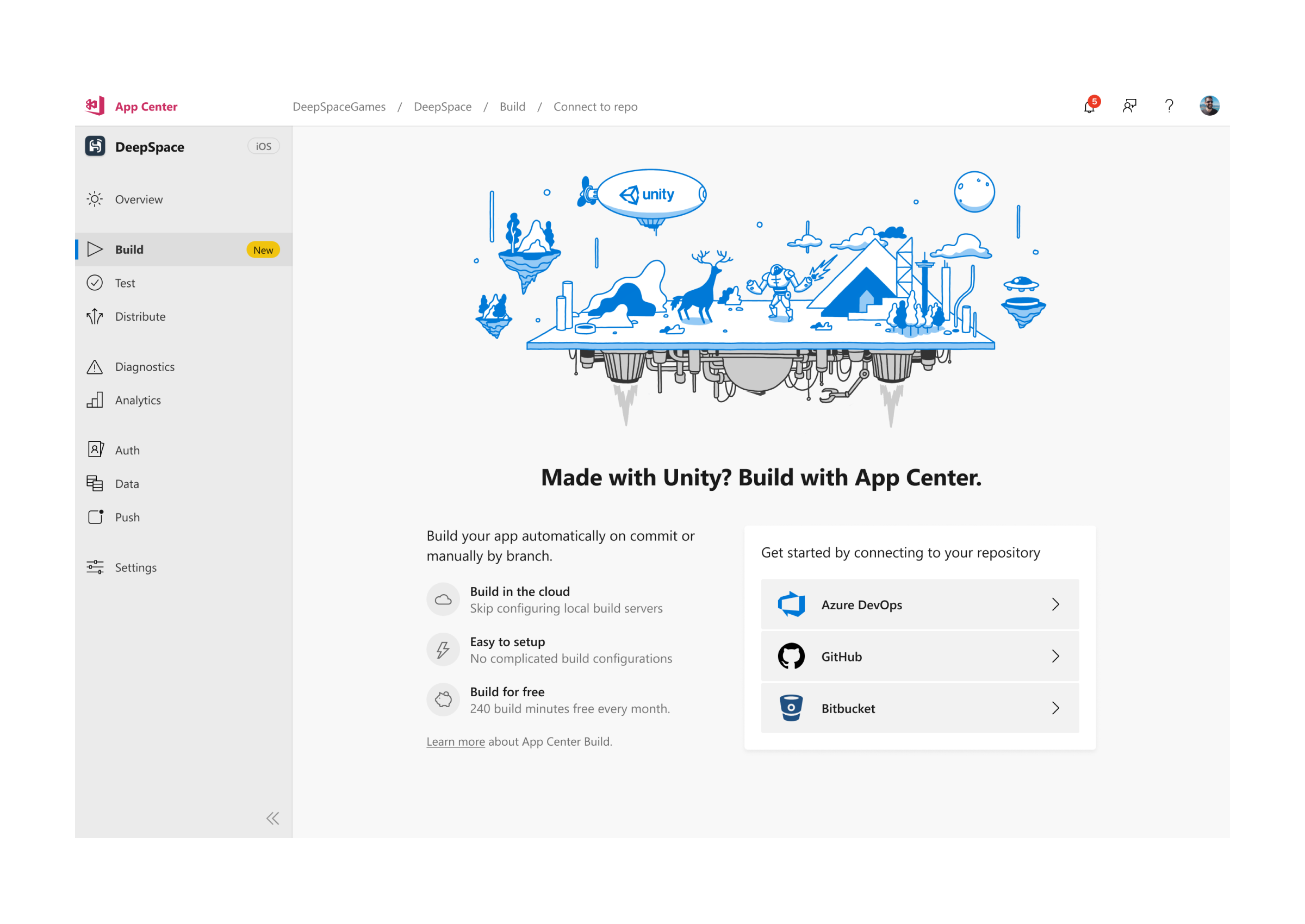Open the Overview section from sidebar
The image size is (1305, 924).
138,199
